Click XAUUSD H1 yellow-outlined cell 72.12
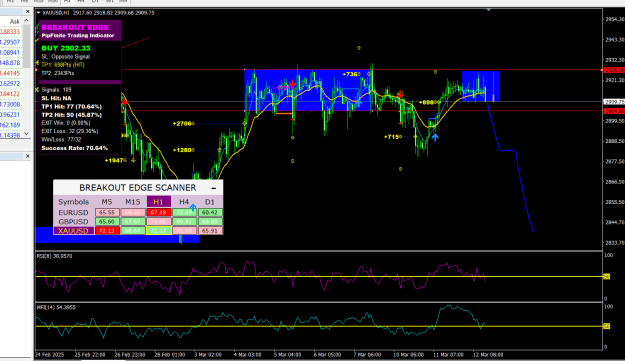The image size is (625, 361). 159,231
